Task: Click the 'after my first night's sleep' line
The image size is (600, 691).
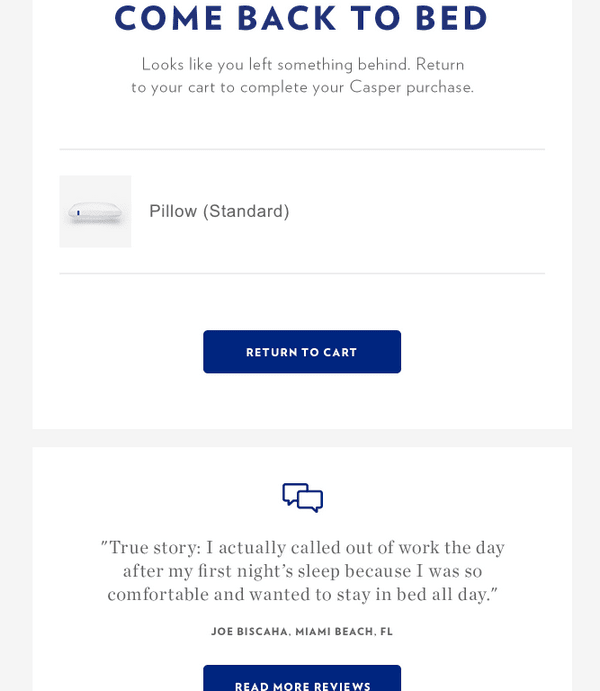Action: pyautogui.click(x=303, y=571)
